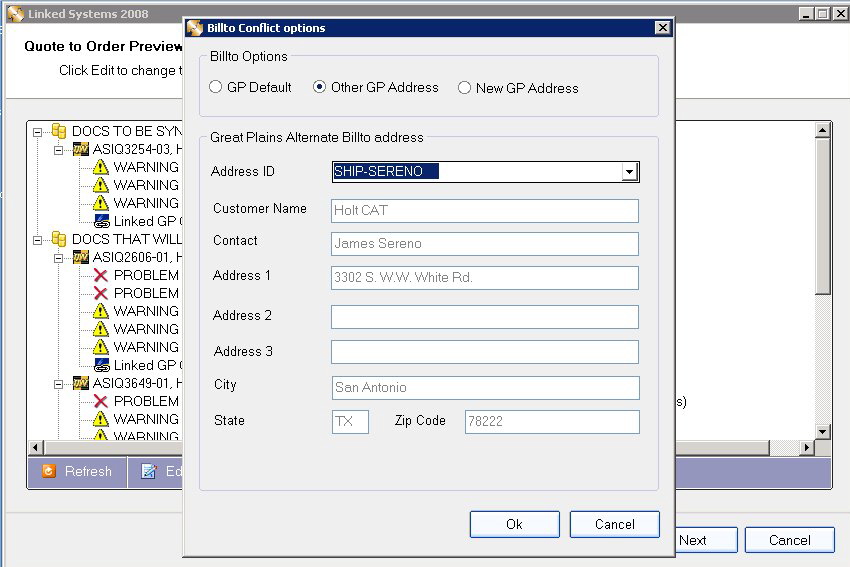The height and width of the screenshot is (567, 850).
Task: Click Linked GP icon under ASIQ2606-01
Action: point(101,365)
